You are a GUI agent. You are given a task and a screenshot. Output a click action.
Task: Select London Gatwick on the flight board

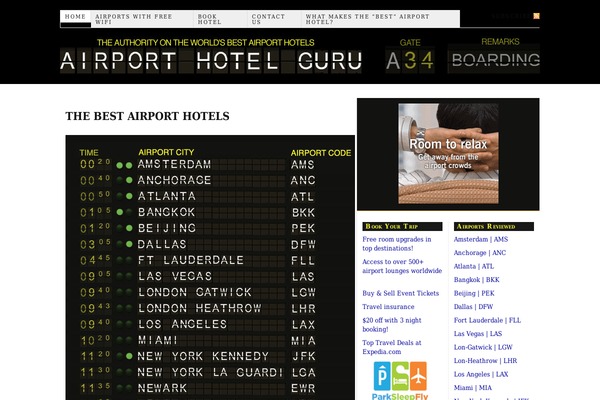pyautogui.click(x=195, y=292)
